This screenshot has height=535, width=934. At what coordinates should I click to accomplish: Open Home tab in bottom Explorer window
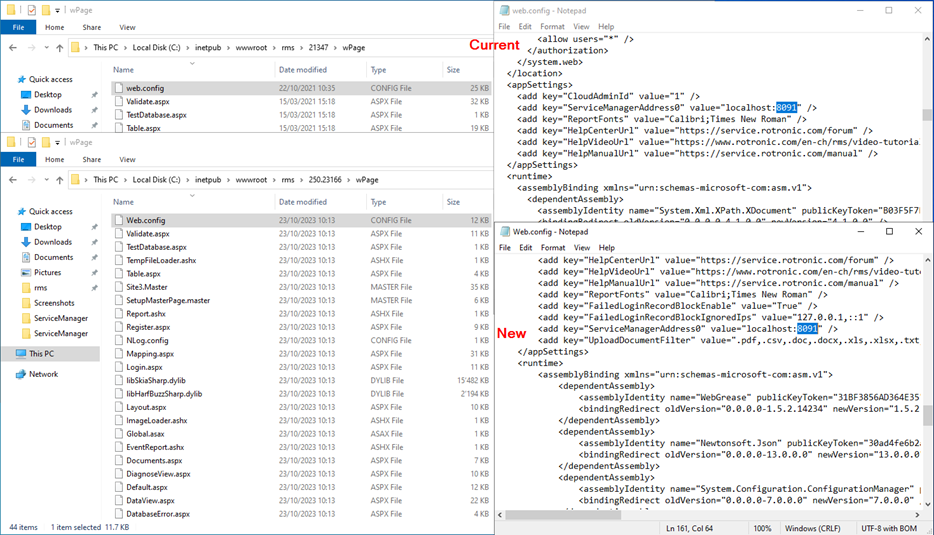(54, 160)
